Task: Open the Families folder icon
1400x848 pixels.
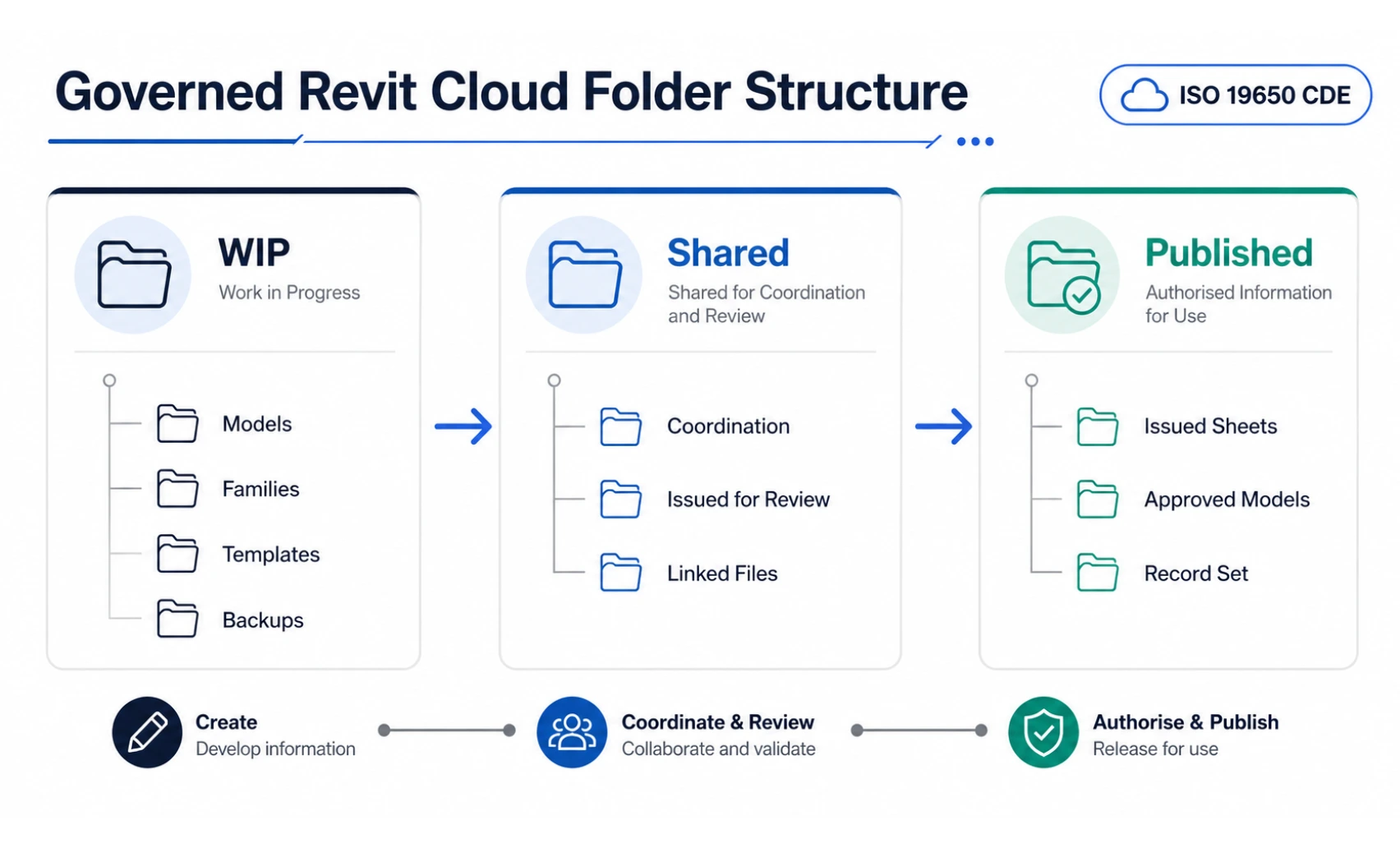Action: click(x=177, y=489)
